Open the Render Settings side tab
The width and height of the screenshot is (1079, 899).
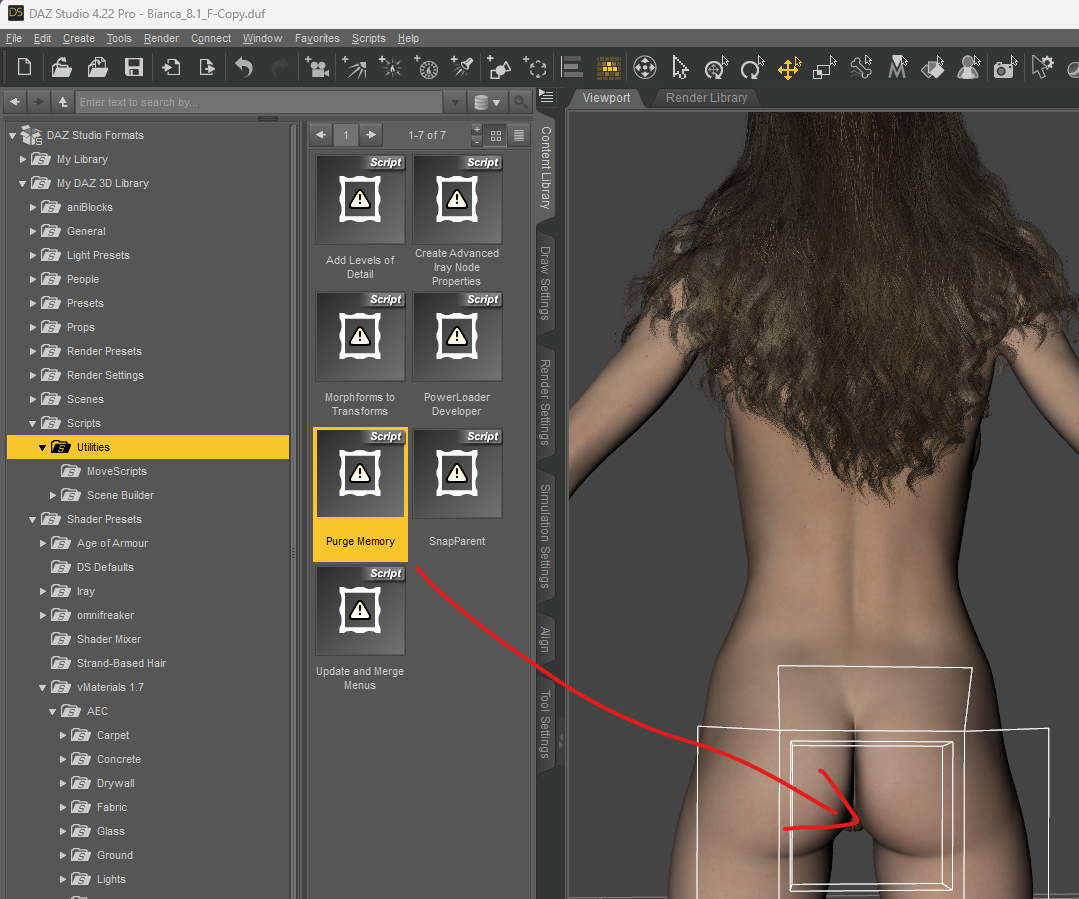click(x=545, y=402)
